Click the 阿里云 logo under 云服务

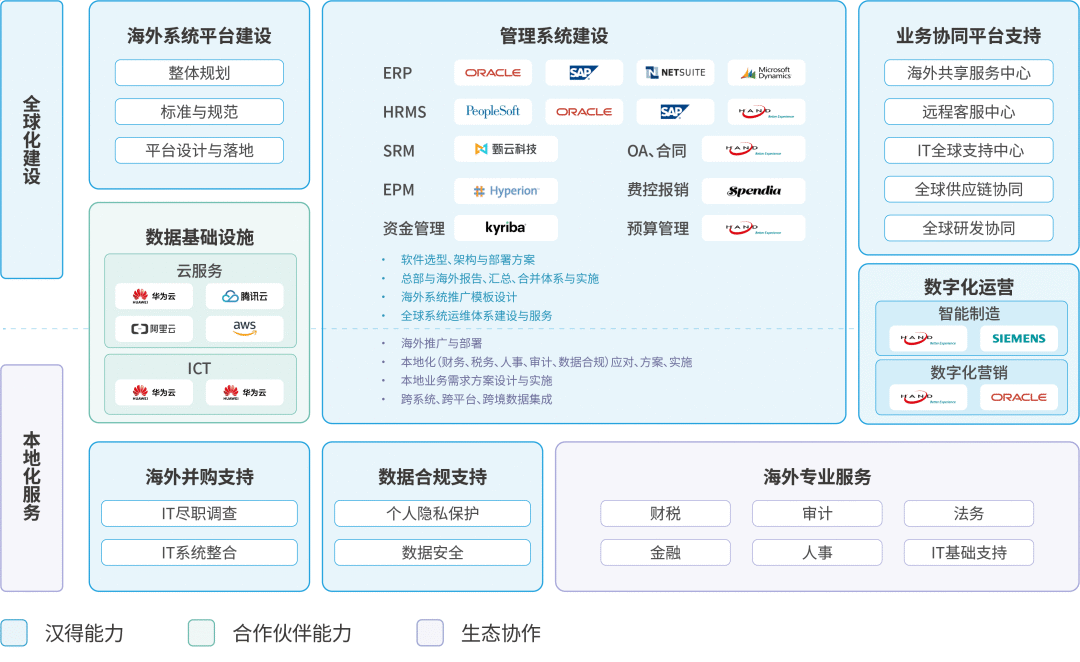pyautogui.click(x=153, y=328)
